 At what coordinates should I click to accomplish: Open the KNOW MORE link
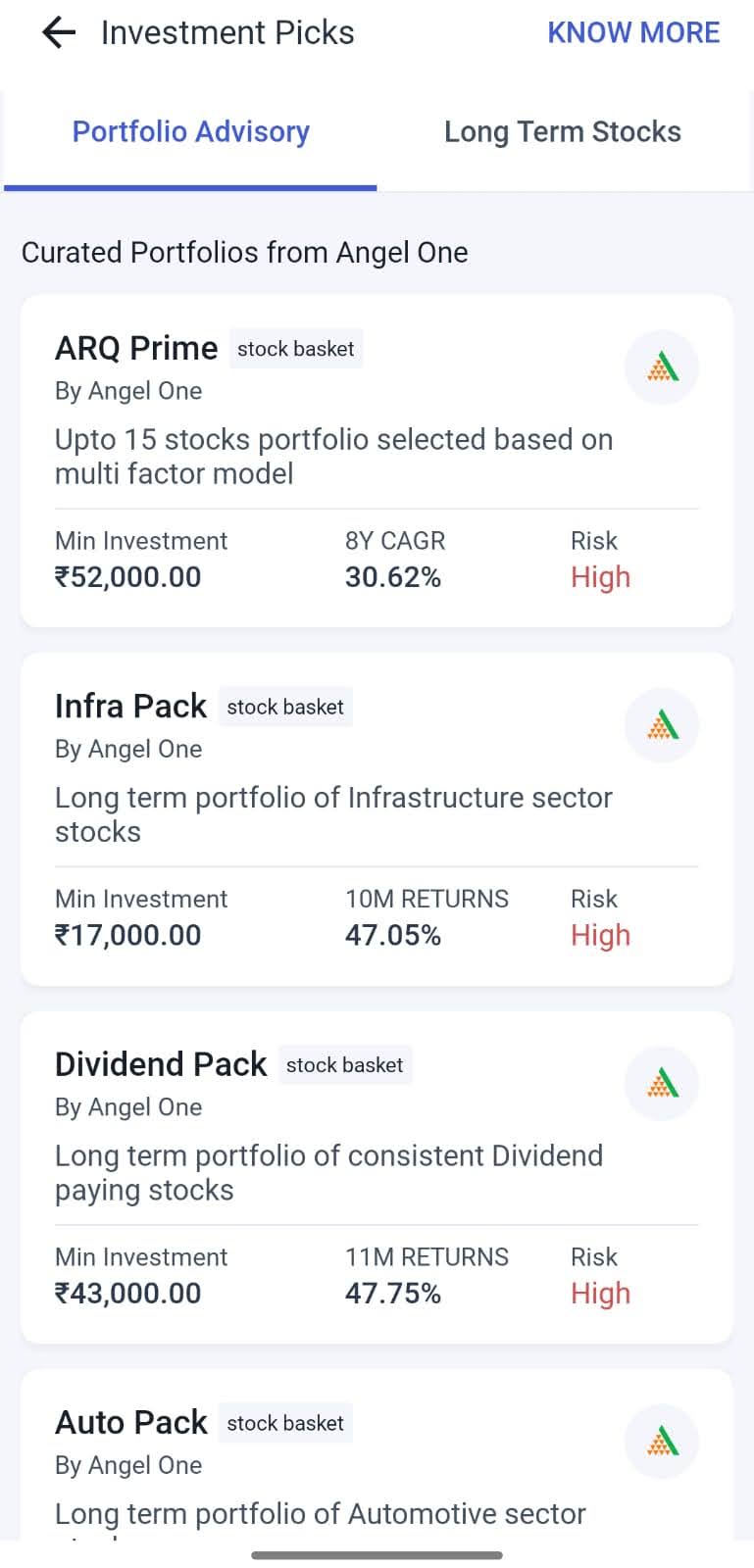[x=632, y=33]
